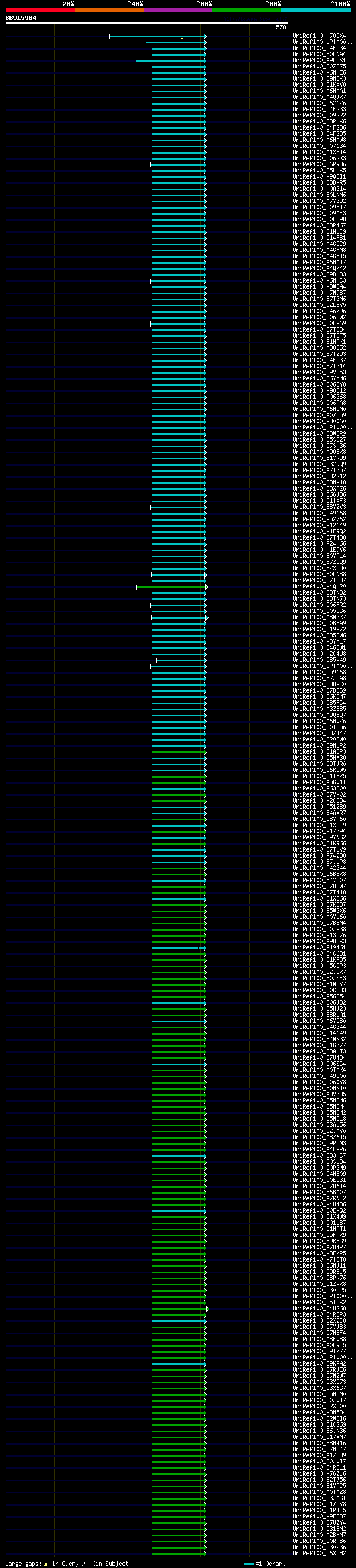356x1568 pixels.
Task: Click the white query sequence ruler bar
Action: (147, 23)
